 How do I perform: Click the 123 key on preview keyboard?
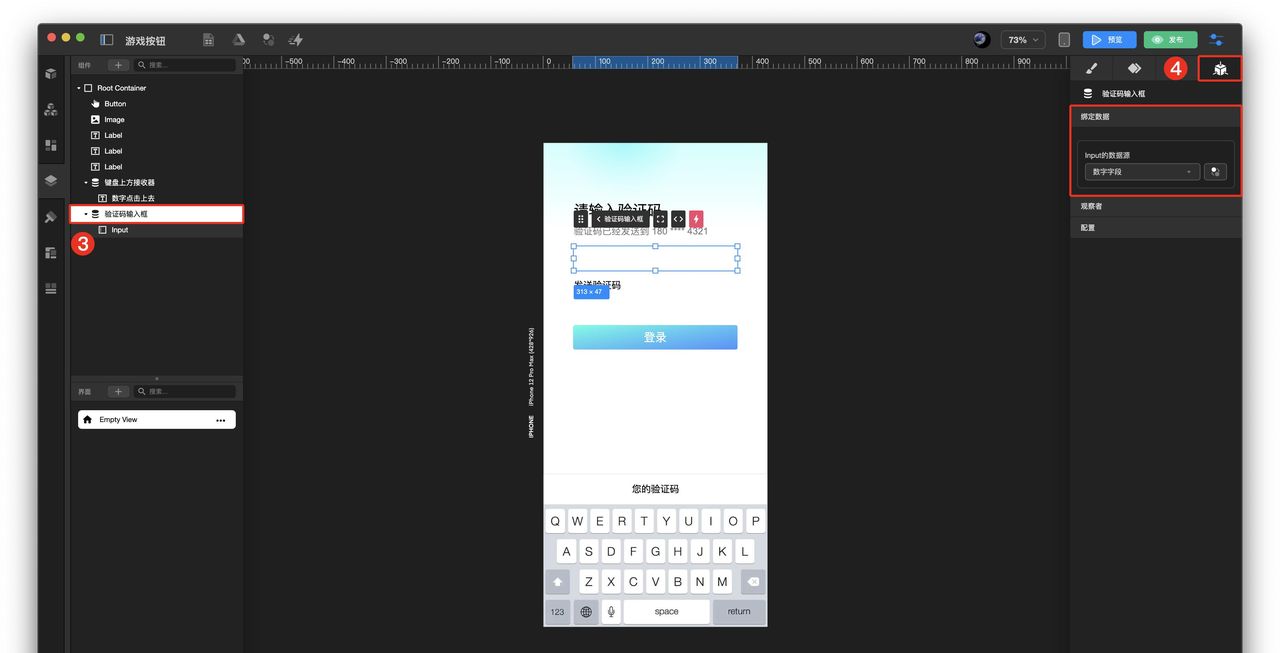557,611
